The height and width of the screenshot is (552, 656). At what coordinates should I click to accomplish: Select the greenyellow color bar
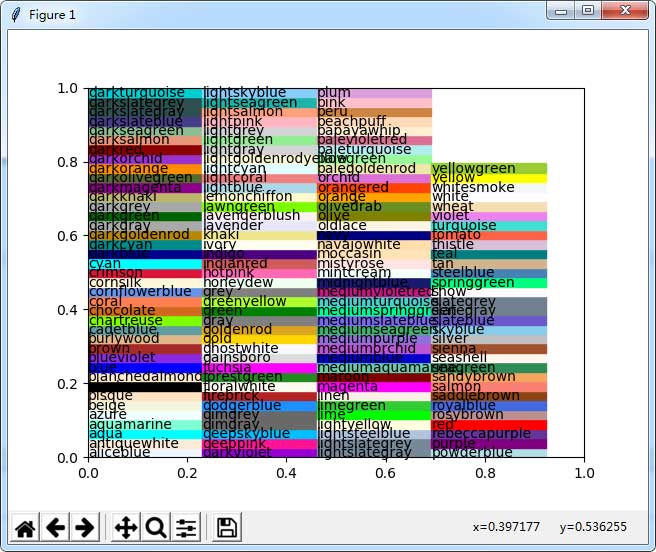[x=260, y=302]
